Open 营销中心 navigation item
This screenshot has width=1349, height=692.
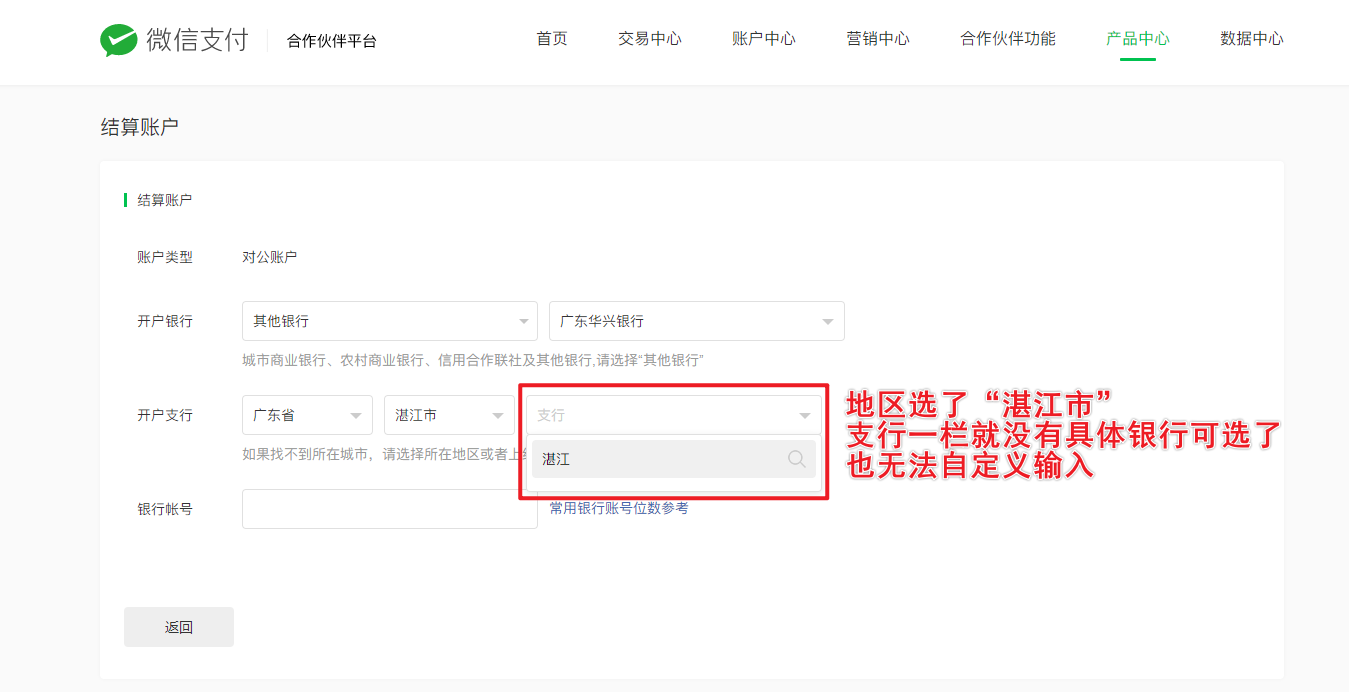[x=878, y=39]
